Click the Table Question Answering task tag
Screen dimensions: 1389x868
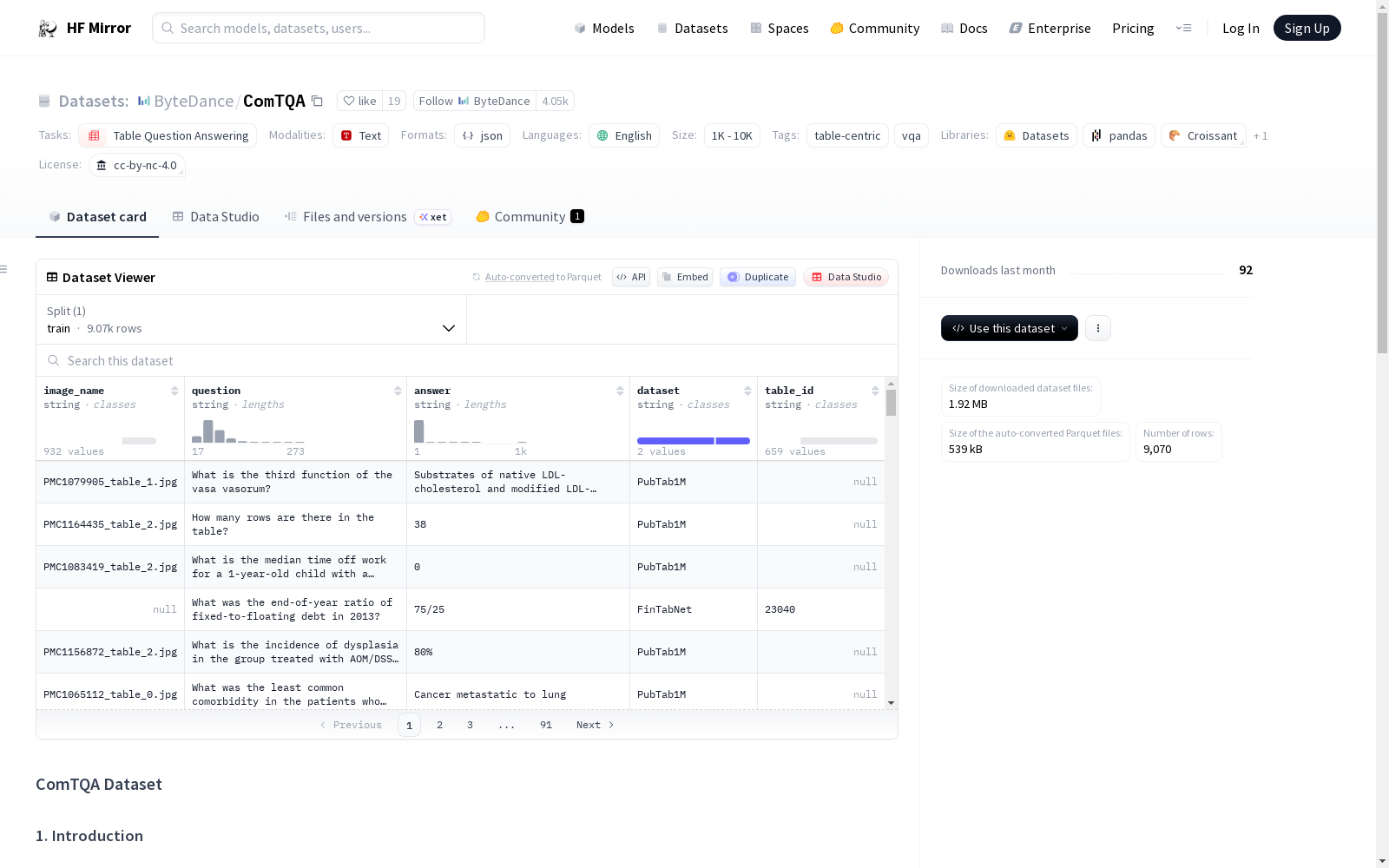(168, 135)
